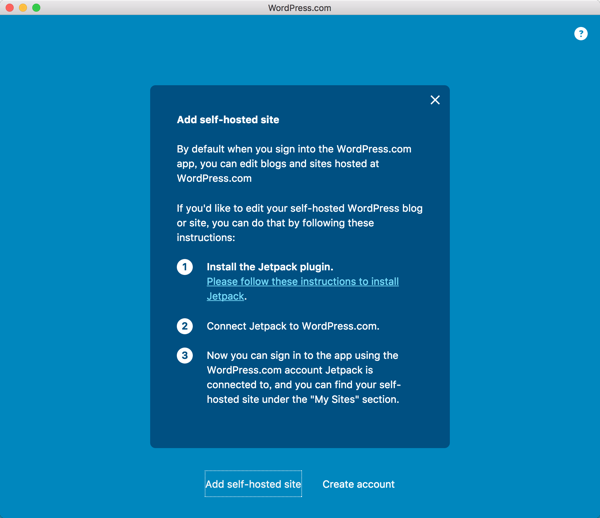Open the help question mark icon
Image resolution: width=600 pixels, height=518 pixels.
(580, 34)
